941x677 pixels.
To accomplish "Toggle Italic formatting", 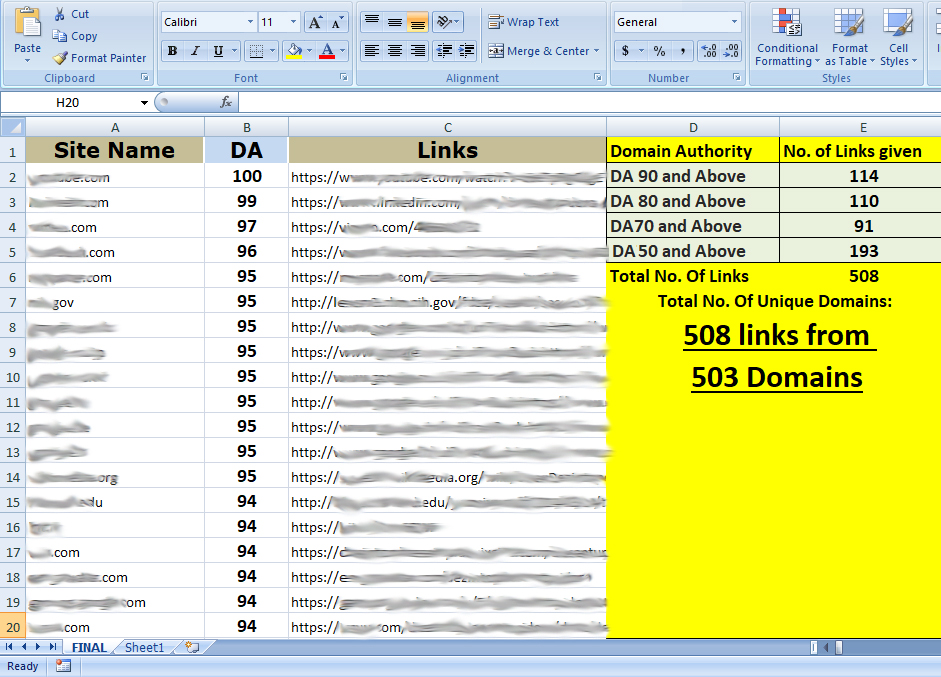I will coord(195,51).
